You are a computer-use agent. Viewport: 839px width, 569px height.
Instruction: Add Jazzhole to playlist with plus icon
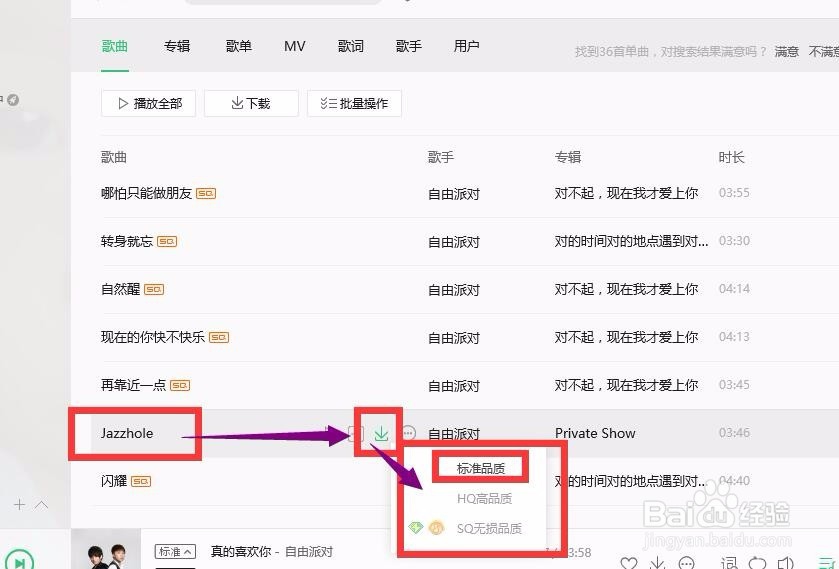[356, 434]
